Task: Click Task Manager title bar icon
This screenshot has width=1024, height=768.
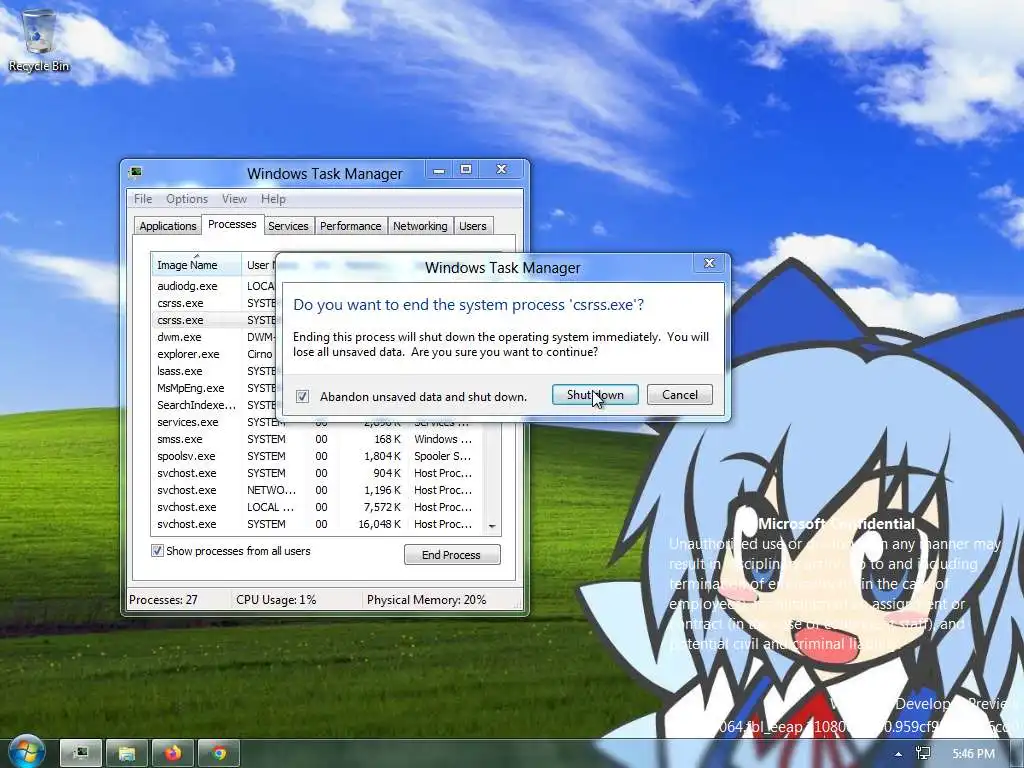Action: pos(136,172)
